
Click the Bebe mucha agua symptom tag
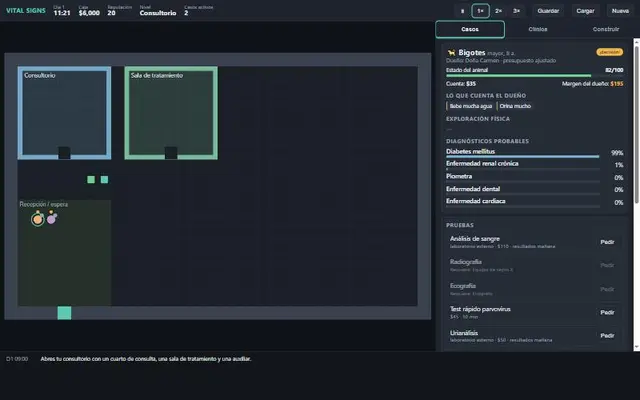pos(470,106)
